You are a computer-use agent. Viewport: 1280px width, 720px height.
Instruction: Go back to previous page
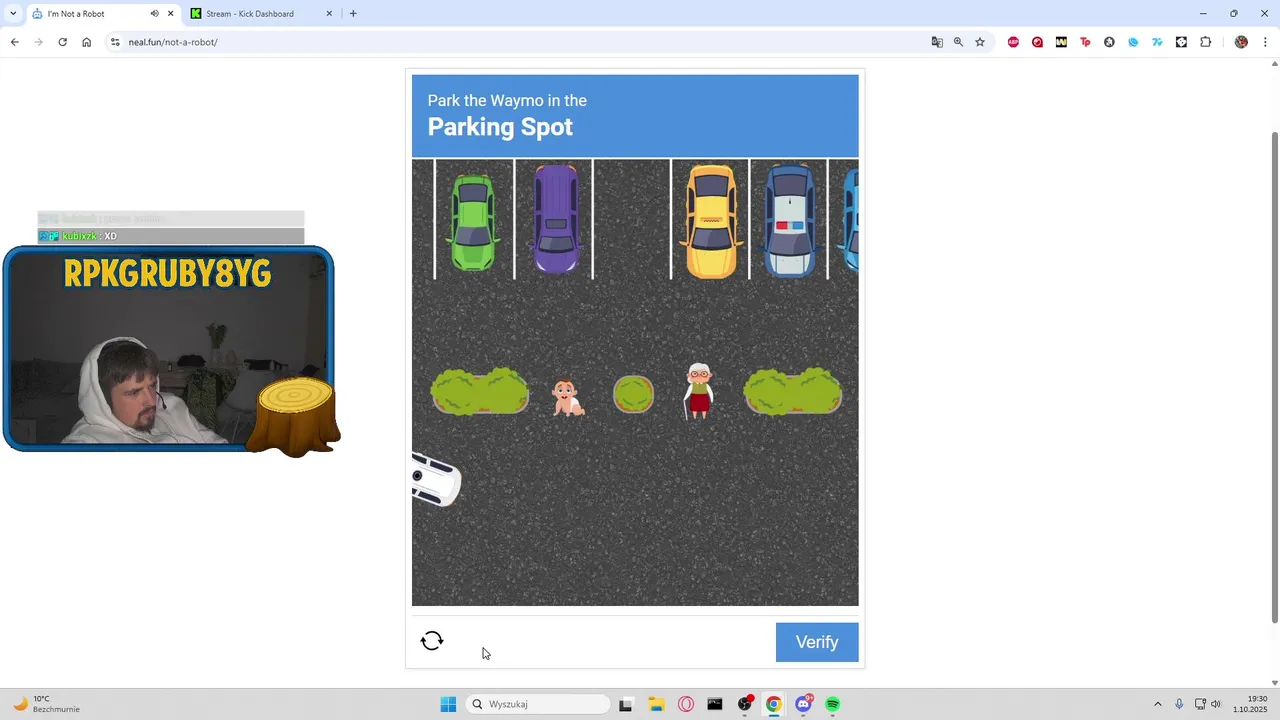coord(14,42)
